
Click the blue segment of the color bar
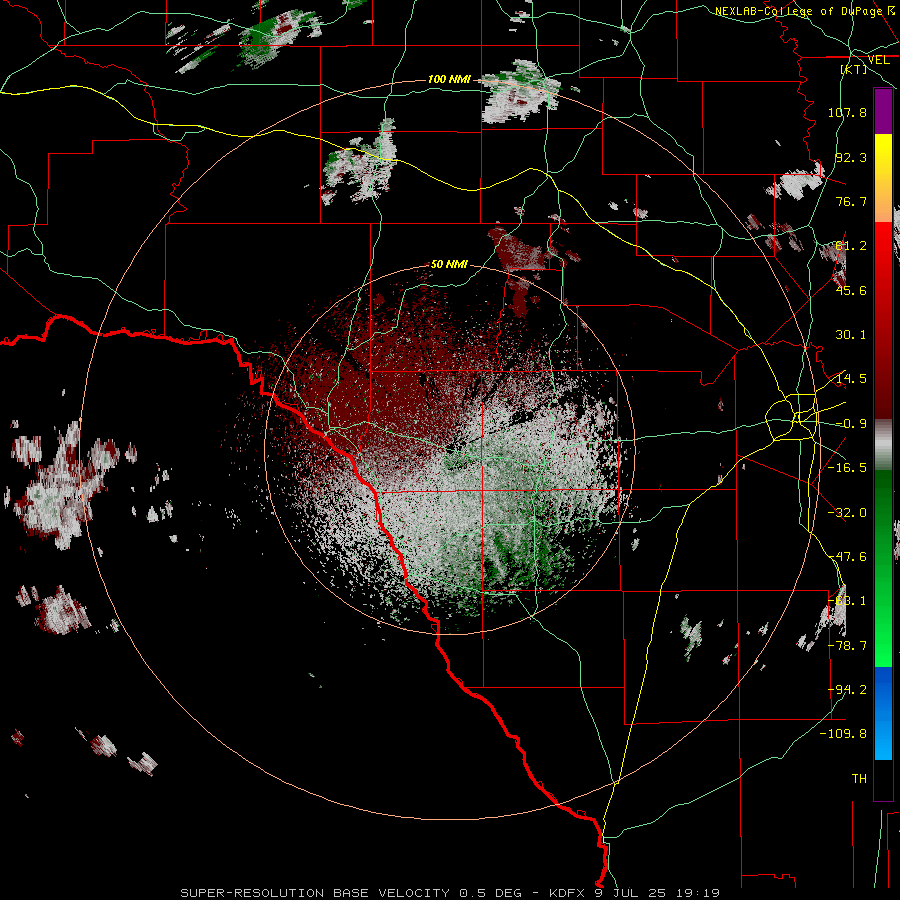pos(883,713)
